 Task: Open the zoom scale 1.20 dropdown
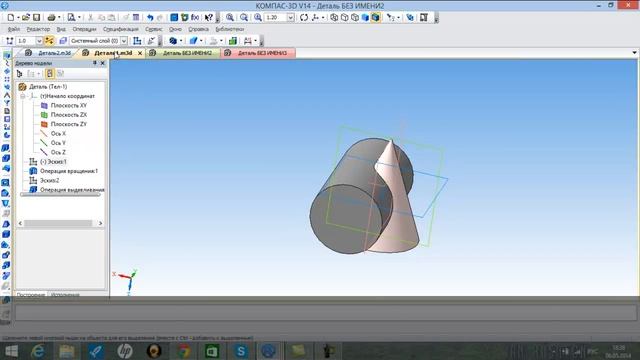290,18
